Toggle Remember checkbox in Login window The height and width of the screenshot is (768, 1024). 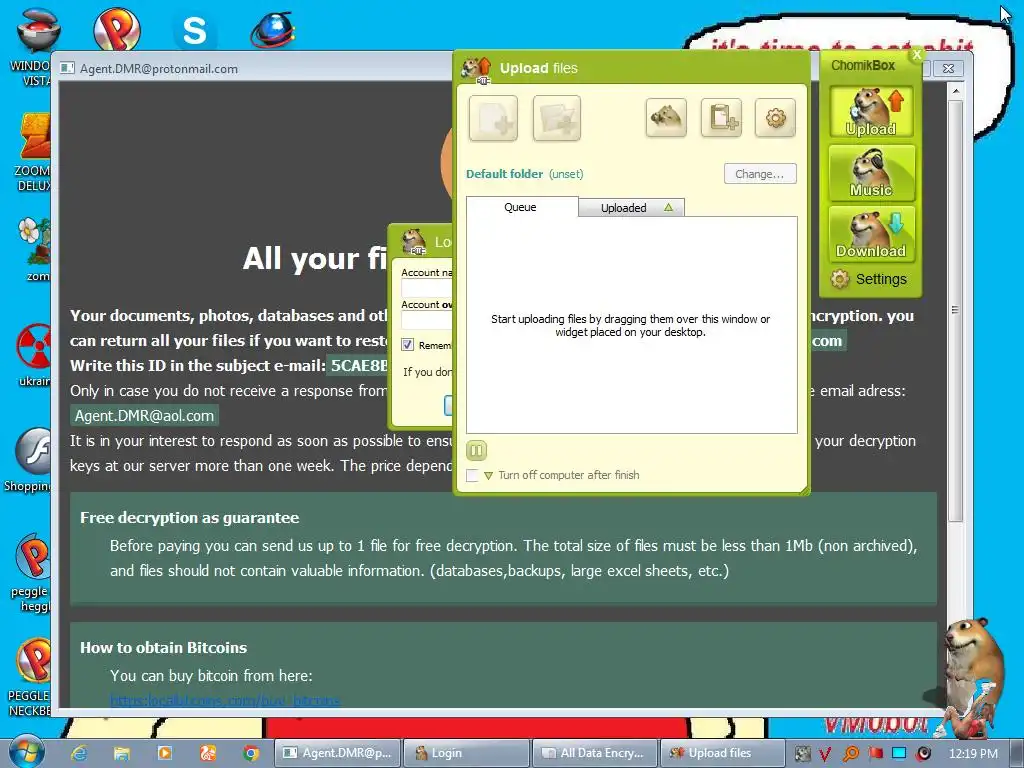click(408, 345)
